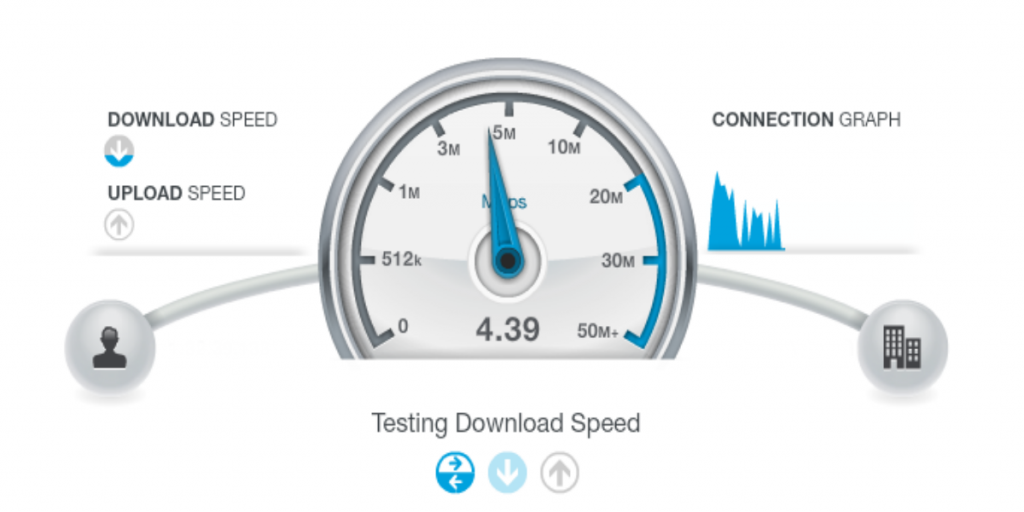Click the speedometer needle hub
Viewport: 1024px width, 512px height.
pos(507,261)
